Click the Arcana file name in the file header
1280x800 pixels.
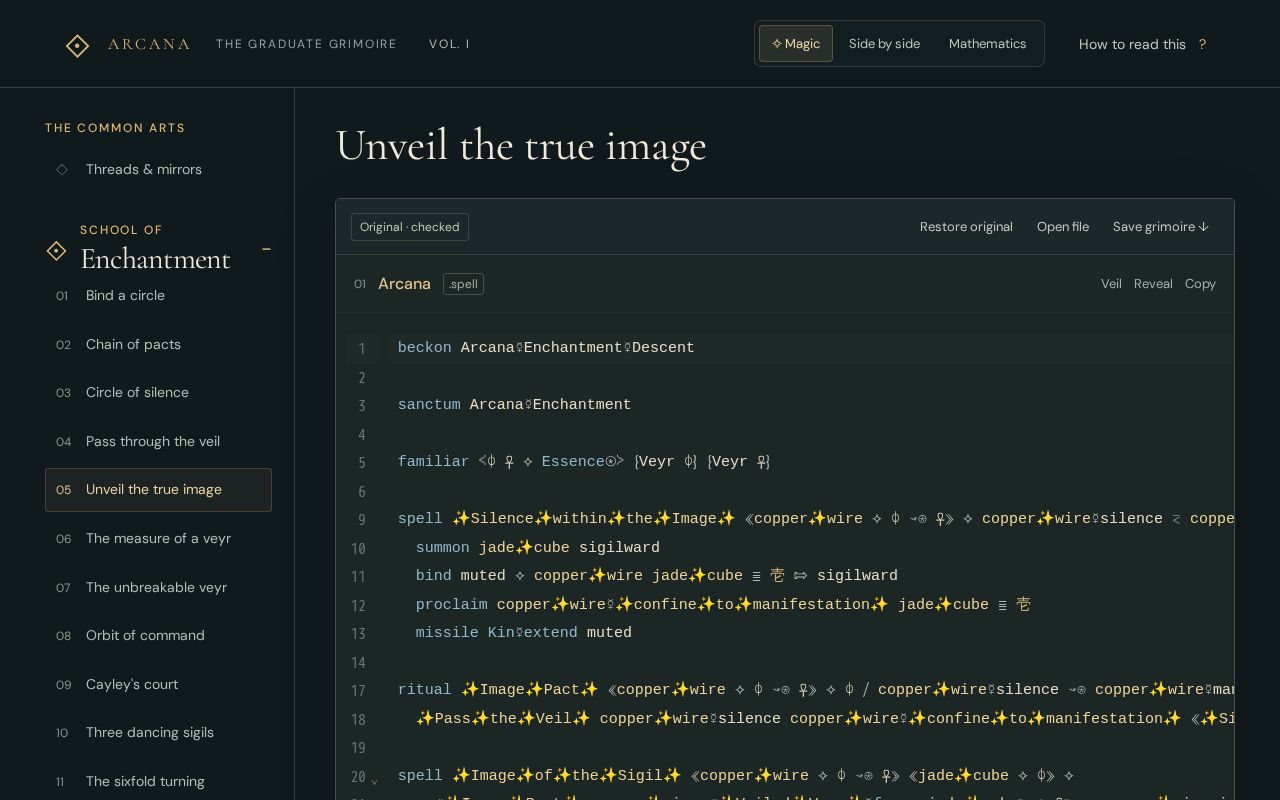(404, 284)
